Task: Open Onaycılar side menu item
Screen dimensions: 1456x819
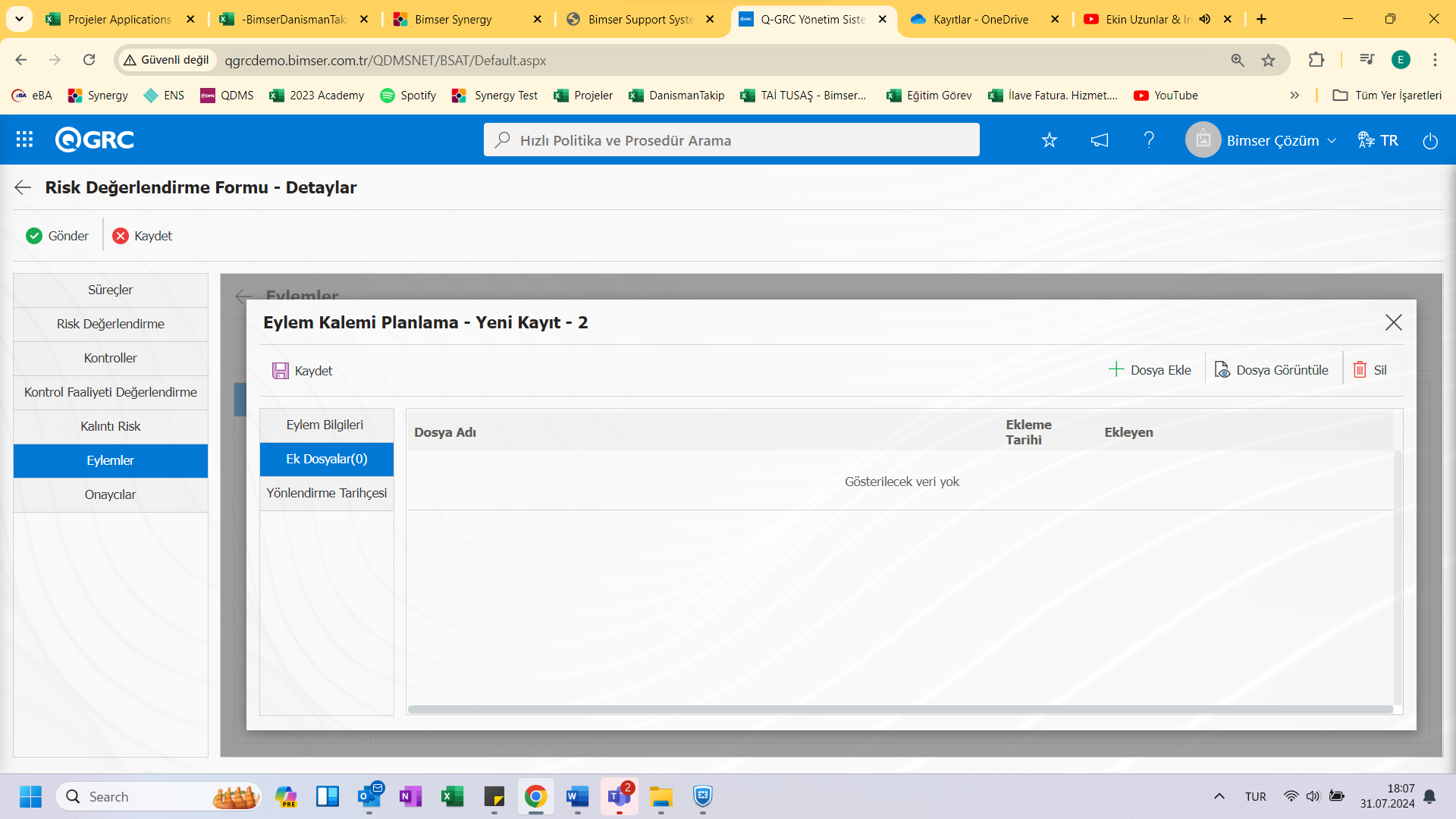Action: (111, 494)
